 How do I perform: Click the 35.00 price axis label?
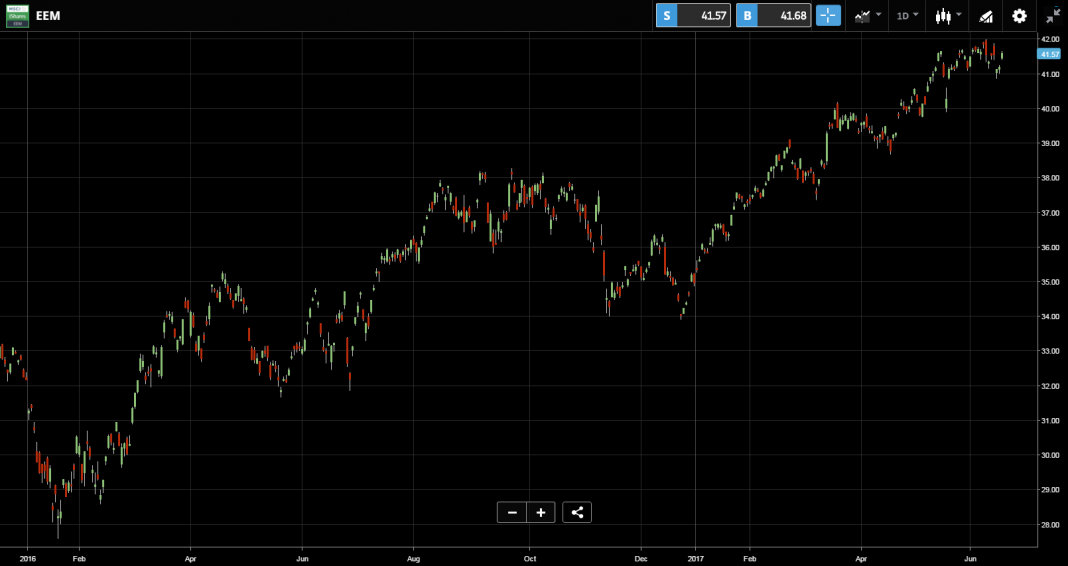(1050, 282)
